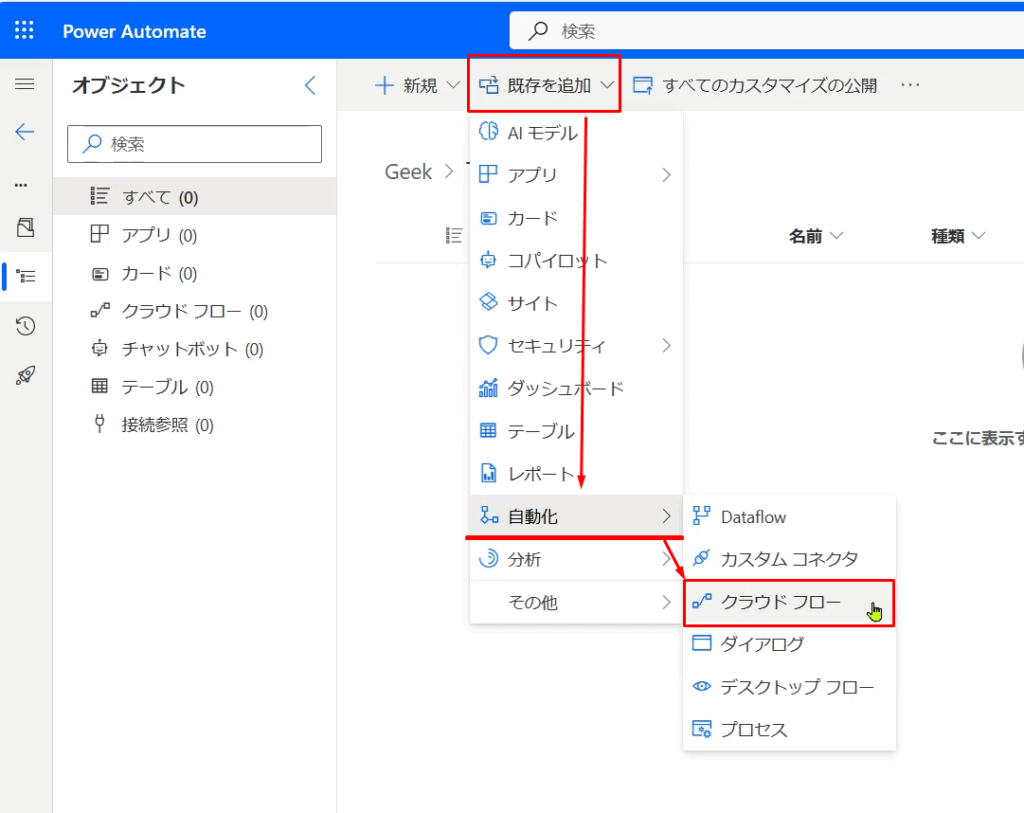Choose テーブル from the add-existing menu
The width and height of the screenshot is (1024, 813).
coord(576,431)
